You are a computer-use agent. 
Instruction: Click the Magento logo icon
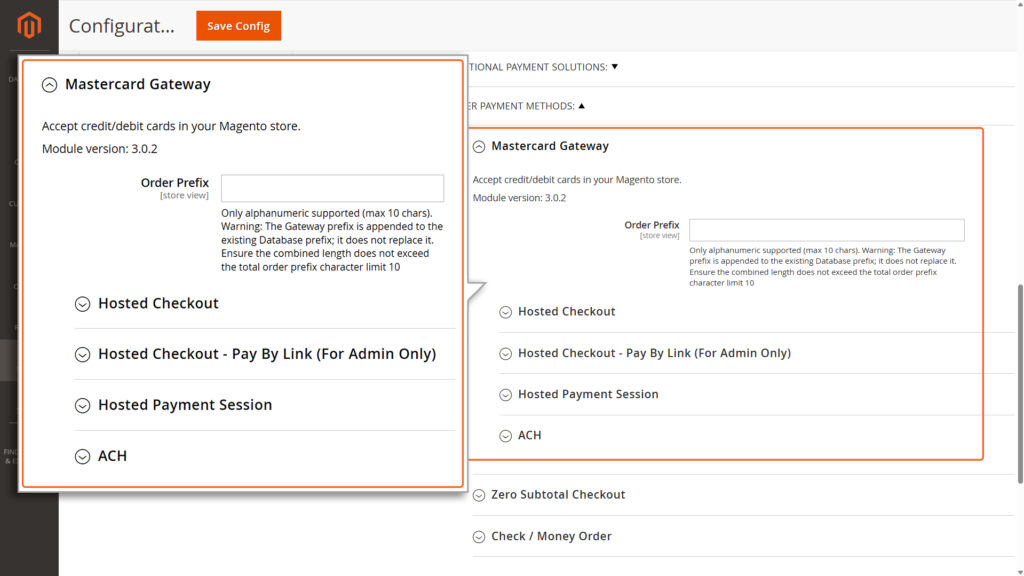[26, 26]
